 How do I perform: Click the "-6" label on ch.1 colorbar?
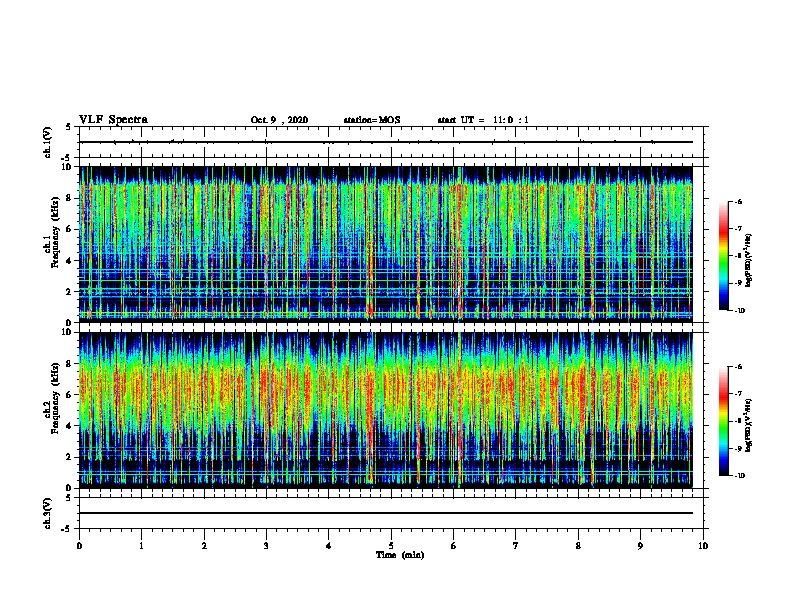(x=738, y=201)
